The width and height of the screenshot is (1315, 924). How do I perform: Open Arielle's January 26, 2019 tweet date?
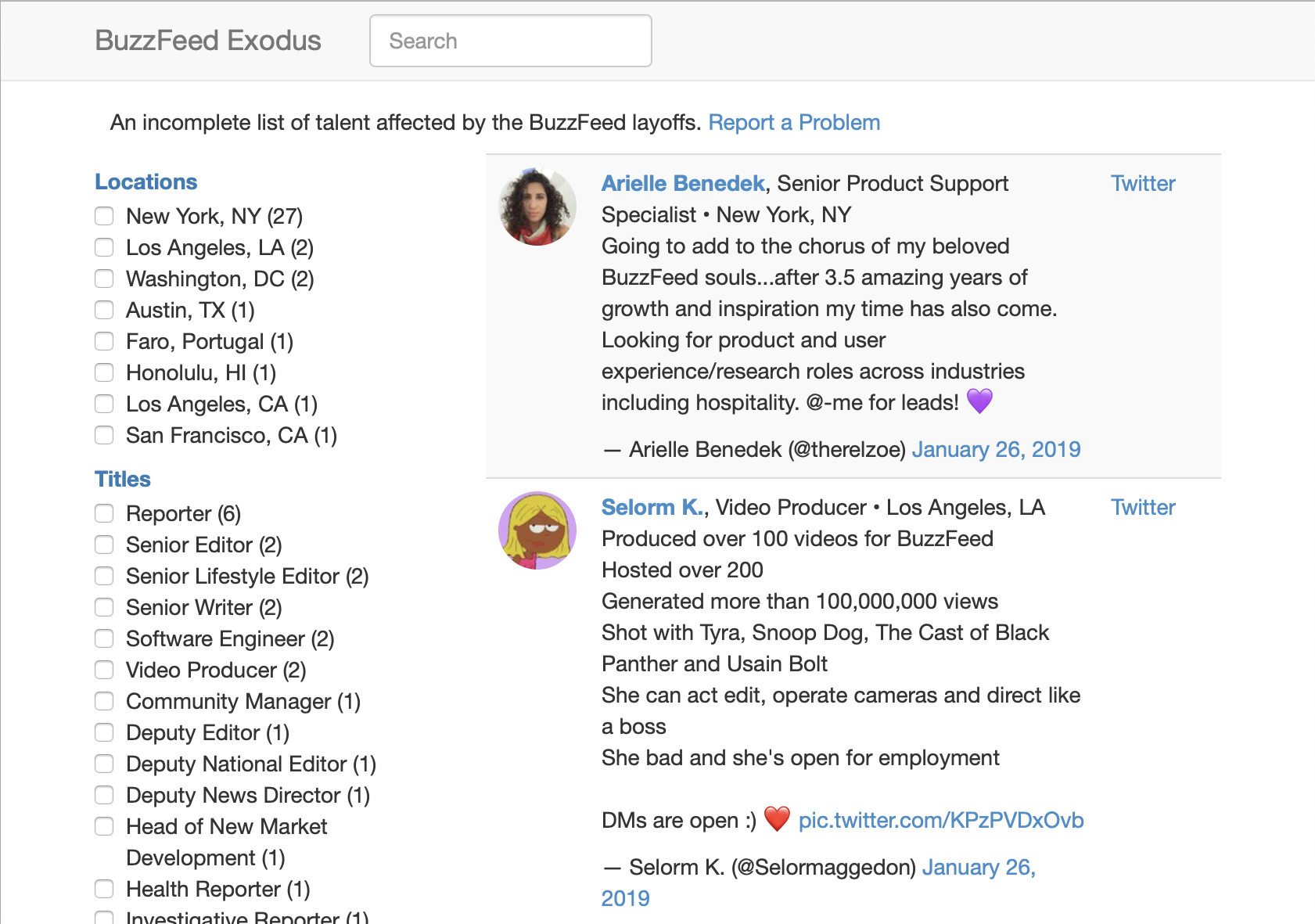click(x=996, y=449)
